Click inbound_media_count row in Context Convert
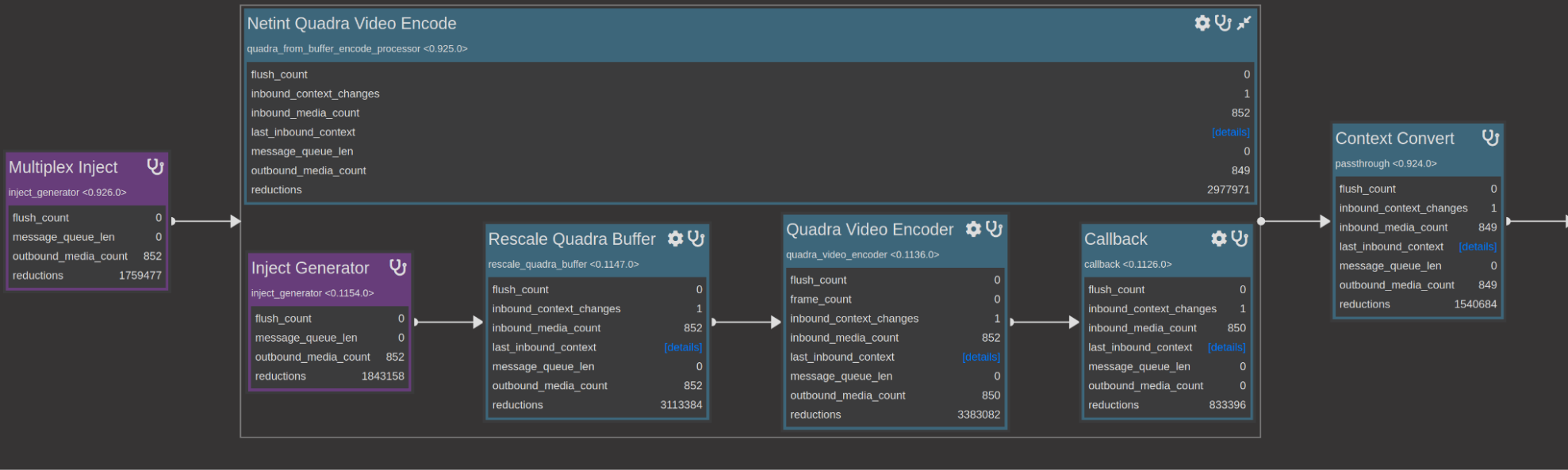Image resolution: width=1568 pixels, height=470 pixels. pyautogui.click(x=1418, y=227)
